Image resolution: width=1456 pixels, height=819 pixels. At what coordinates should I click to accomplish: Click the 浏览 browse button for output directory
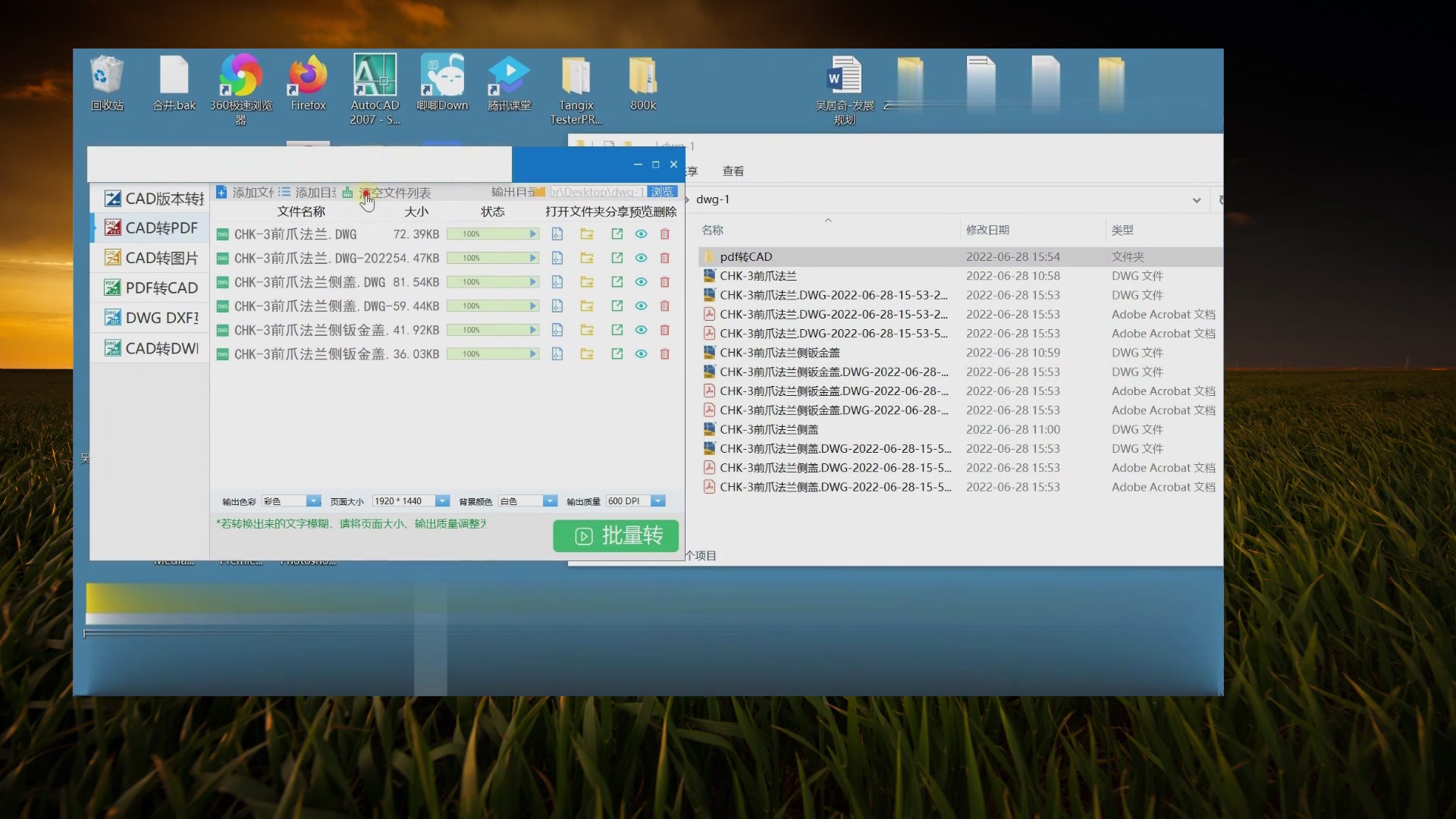point(661,192)
